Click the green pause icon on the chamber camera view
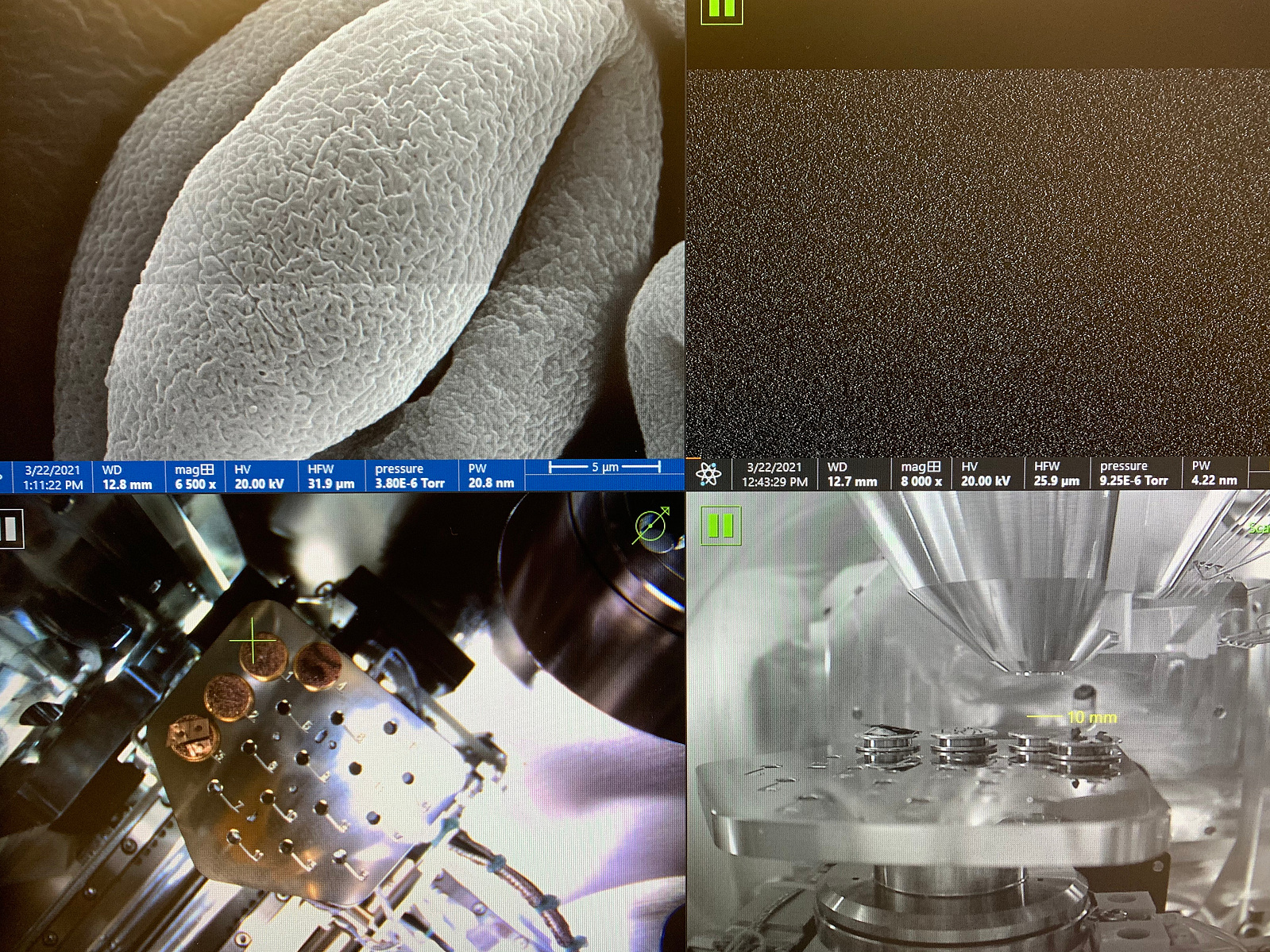Image resolution: width=1270 pixels, height=952 pixels. 720,526
